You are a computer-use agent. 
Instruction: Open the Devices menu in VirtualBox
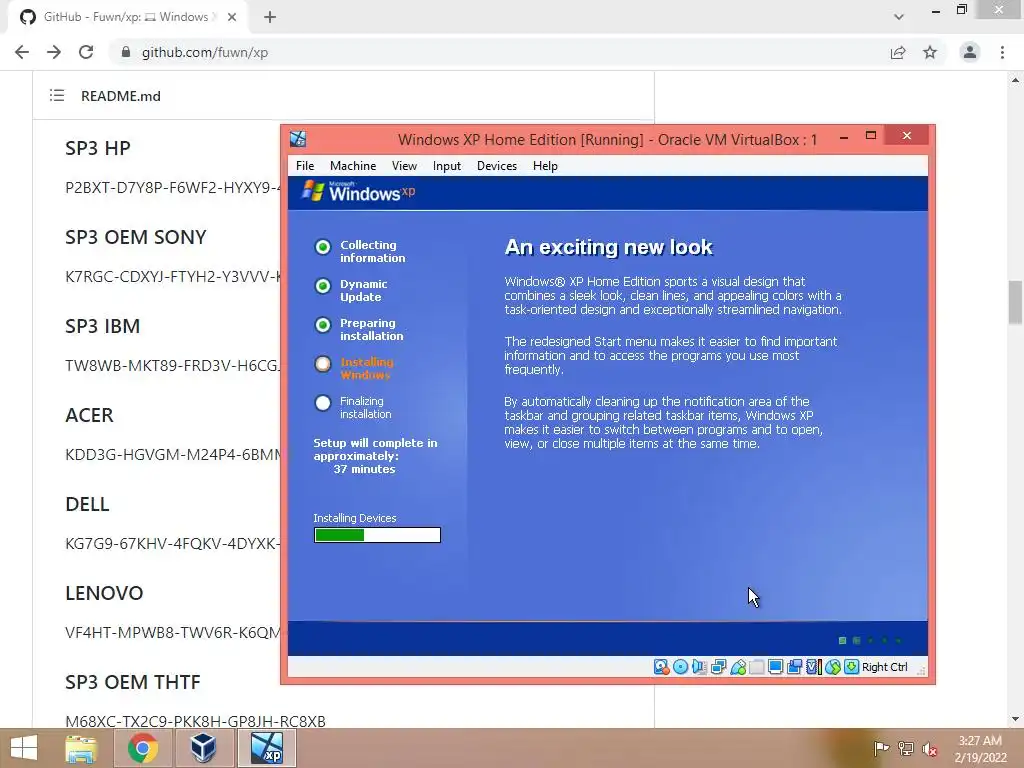point(497,166)
